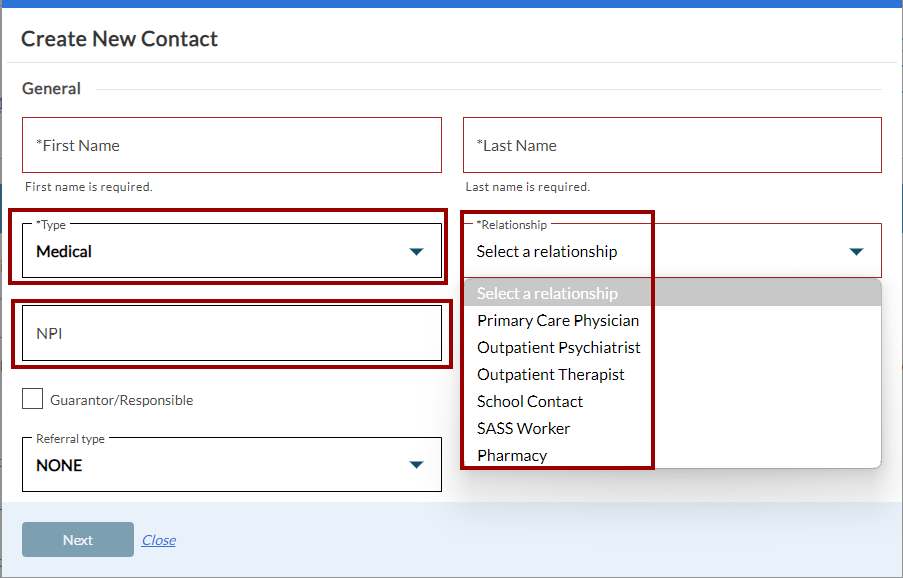
Task: Click the Guarantor/Responsible label text
Action: tap(122, 400)
